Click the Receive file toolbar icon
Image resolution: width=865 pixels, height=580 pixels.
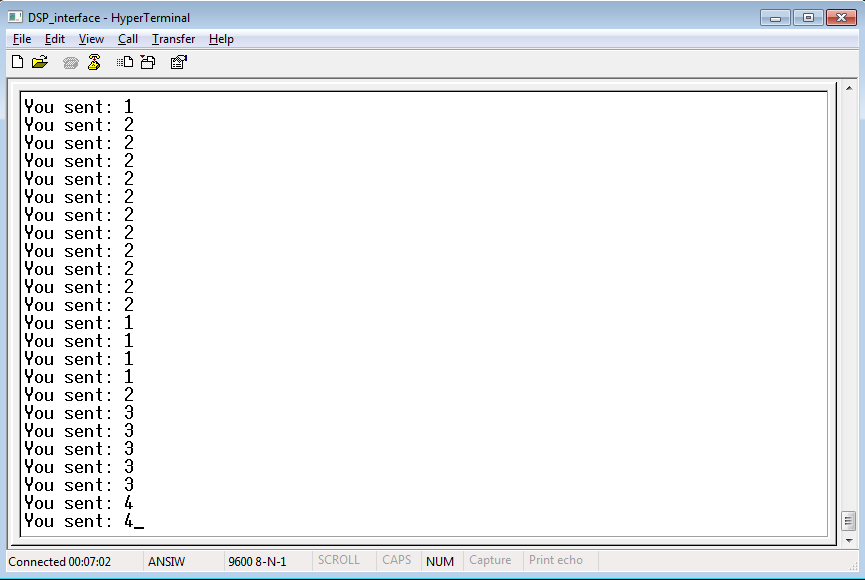148,62
